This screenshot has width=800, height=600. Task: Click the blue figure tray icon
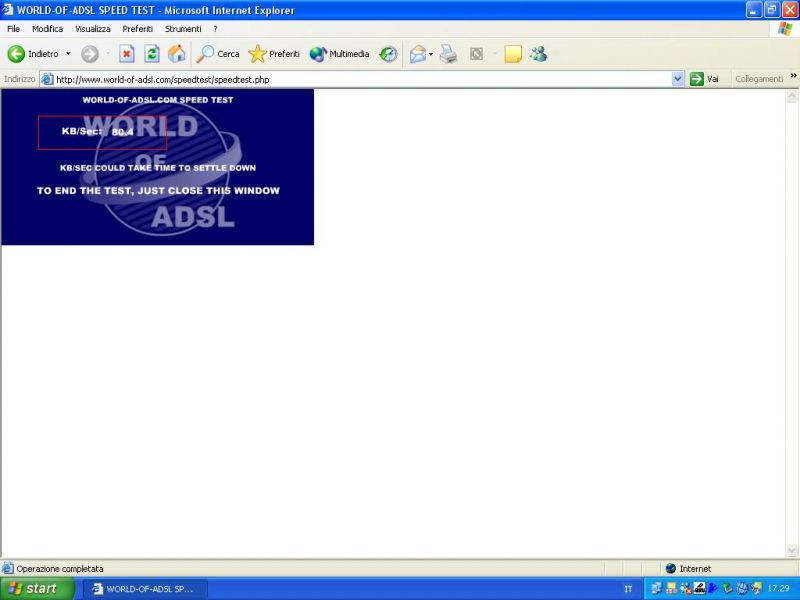[x=713, y=588]
